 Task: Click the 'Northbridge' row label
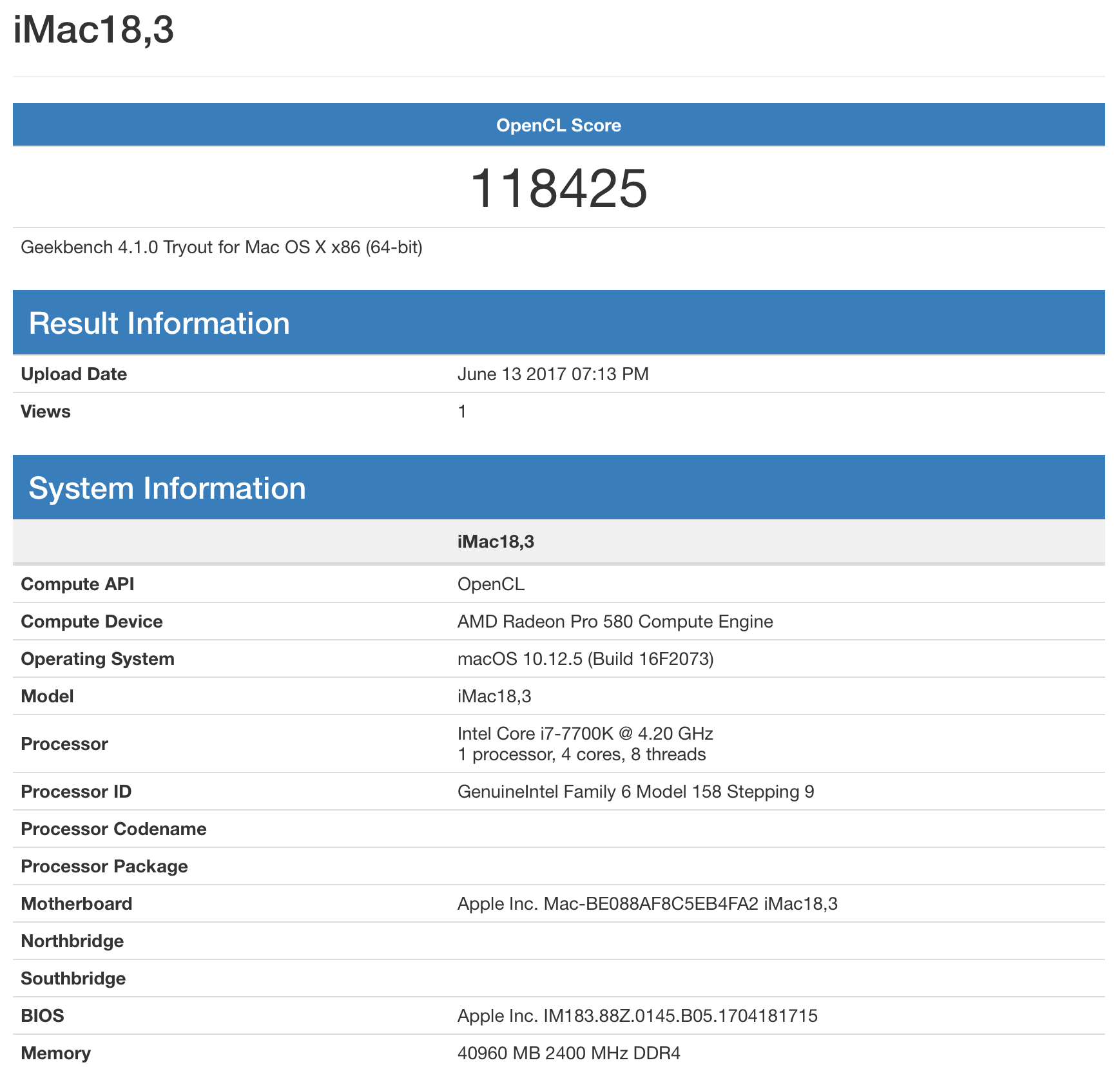pos(73,941)
